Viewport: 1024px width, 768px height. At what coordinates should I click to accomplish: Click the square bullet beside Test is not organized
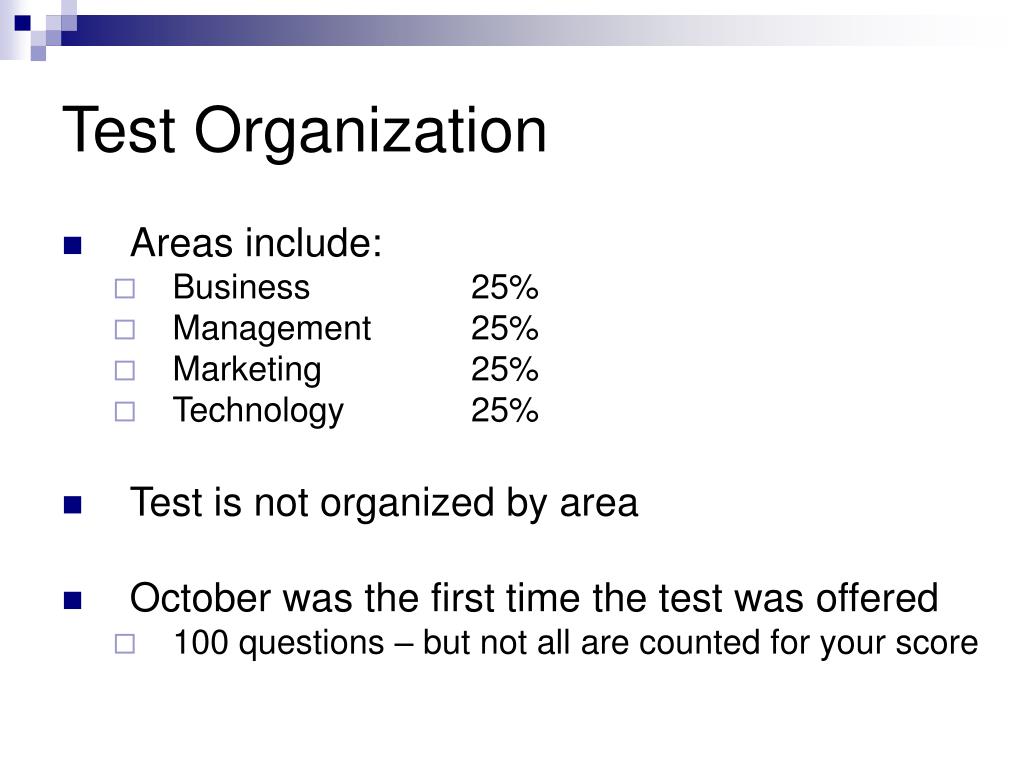click(72, 505)
